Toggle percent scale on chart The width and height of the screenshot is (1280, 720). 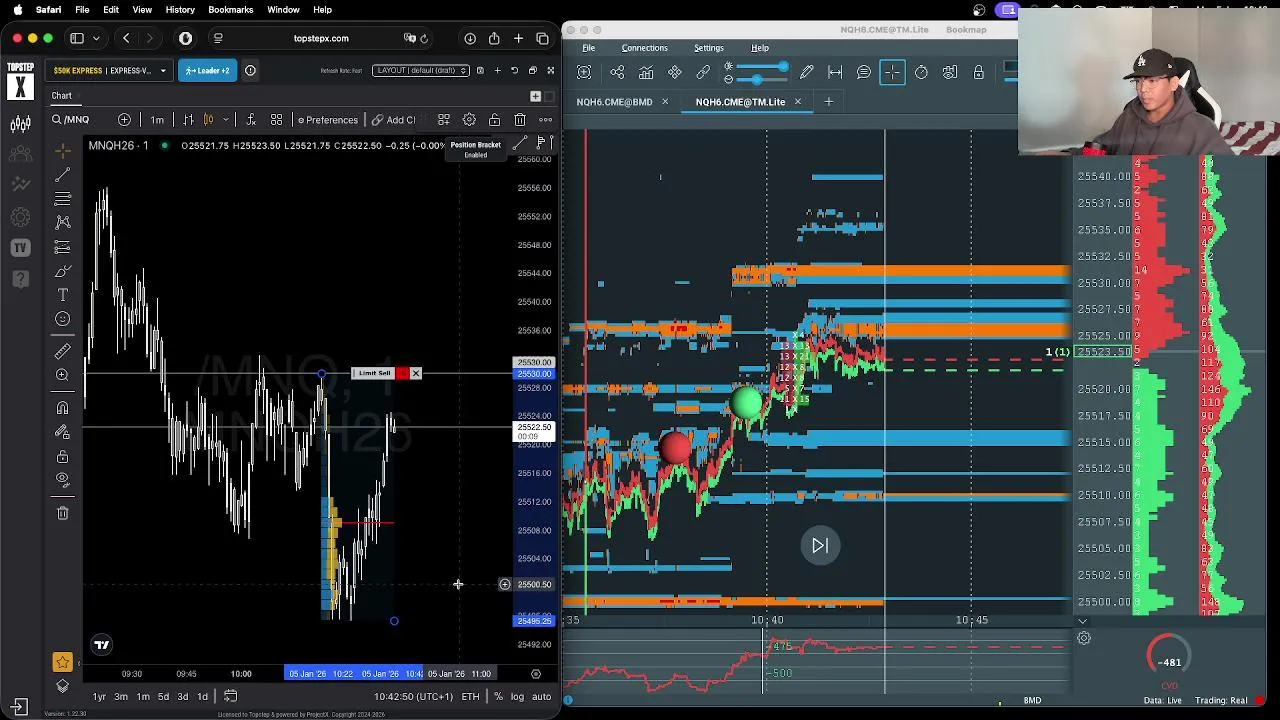point(498,696)
